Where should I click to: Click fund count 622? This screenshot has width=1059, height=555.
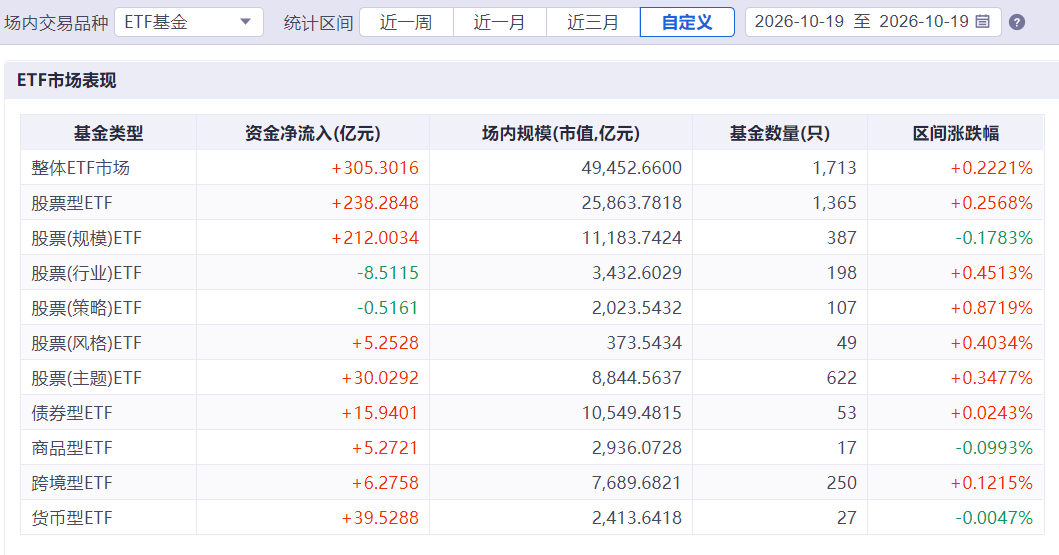[842, 378]
